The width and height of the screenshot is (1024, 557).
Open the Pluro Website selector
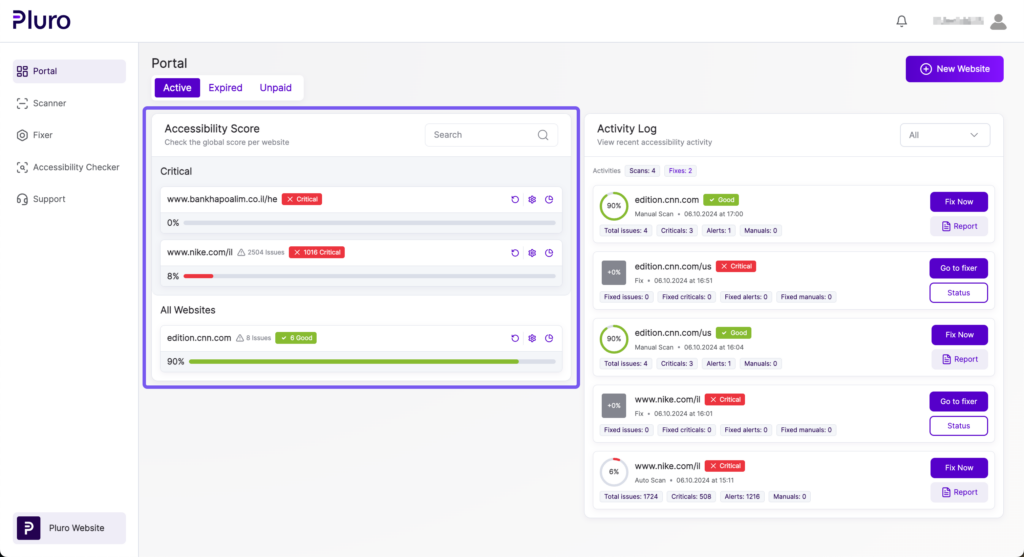pos(70,528)
